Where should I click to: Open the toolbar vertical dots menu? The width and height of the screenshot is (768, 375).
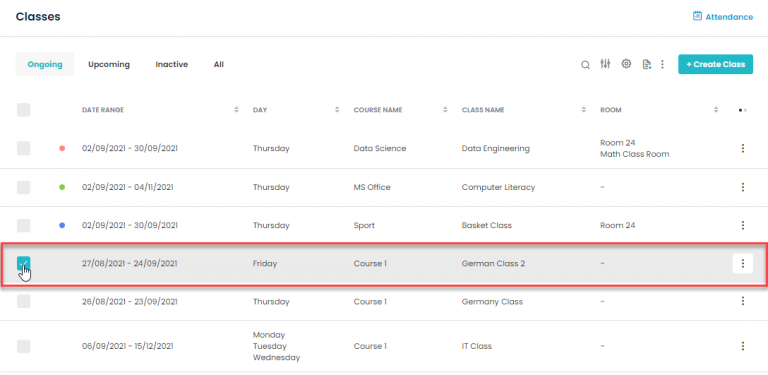click(x=662, y=64)
